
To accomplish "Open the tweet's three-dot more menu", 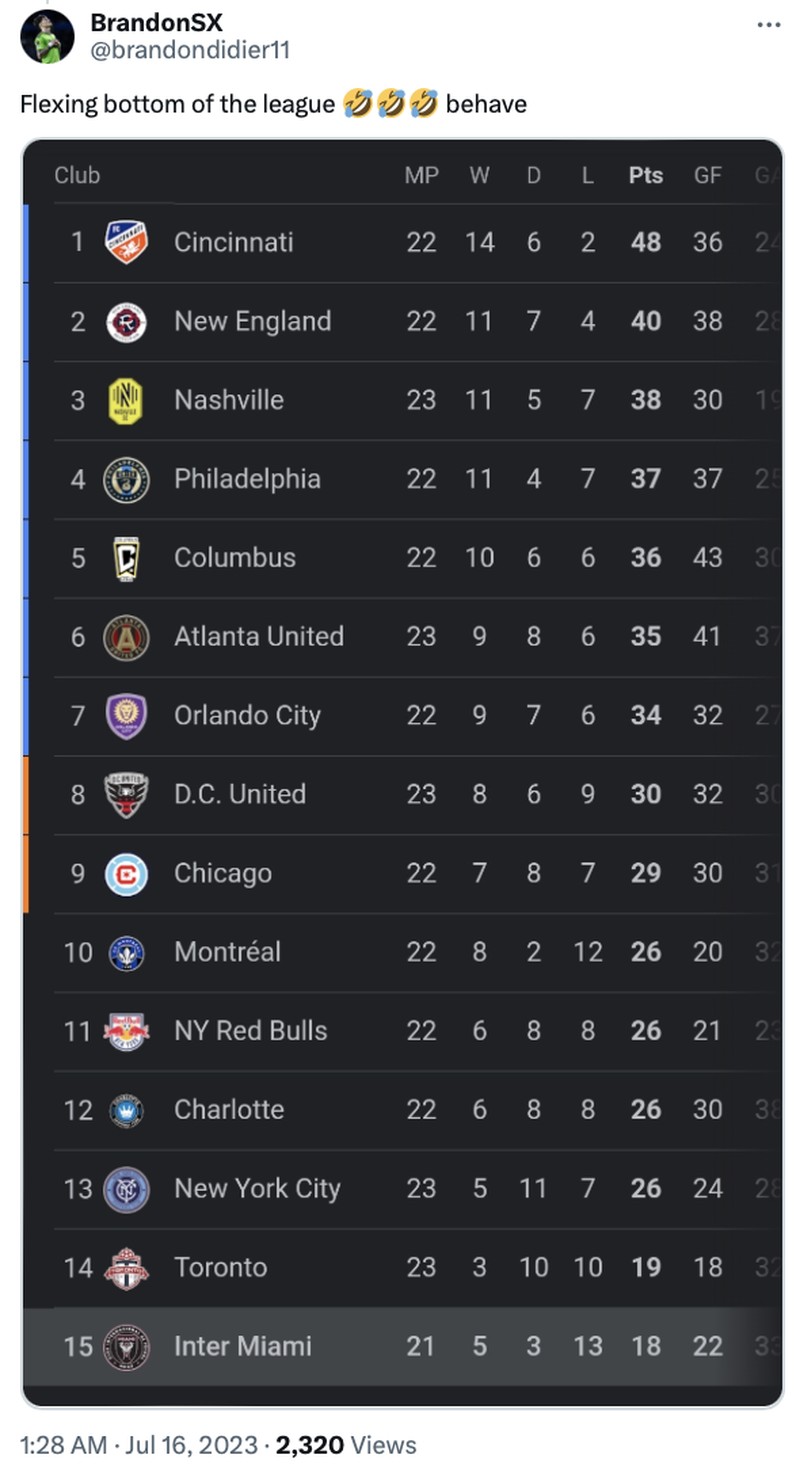I will coord(768,25).
